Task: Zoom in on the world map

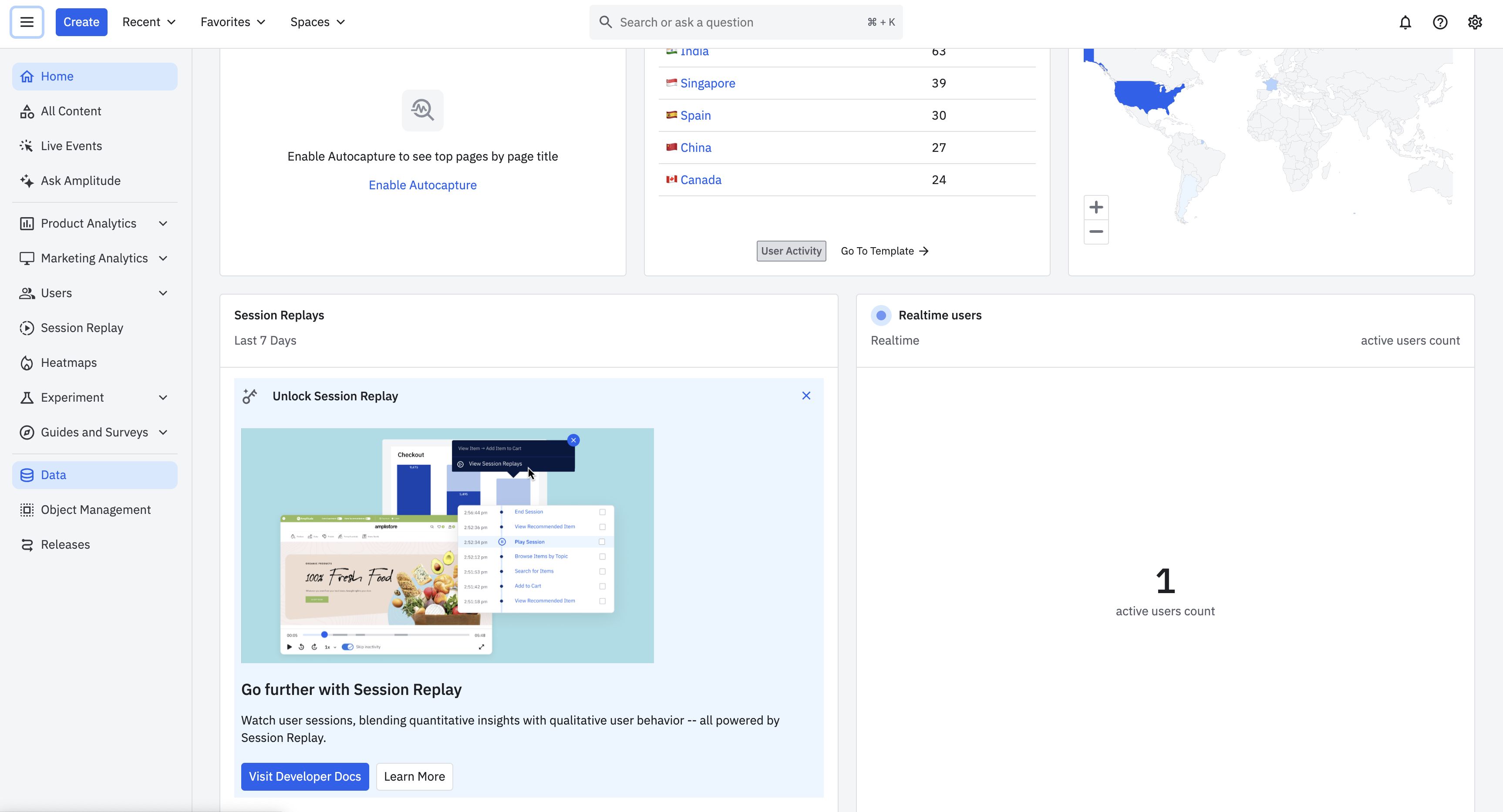Action: (x=1096, y=207)
